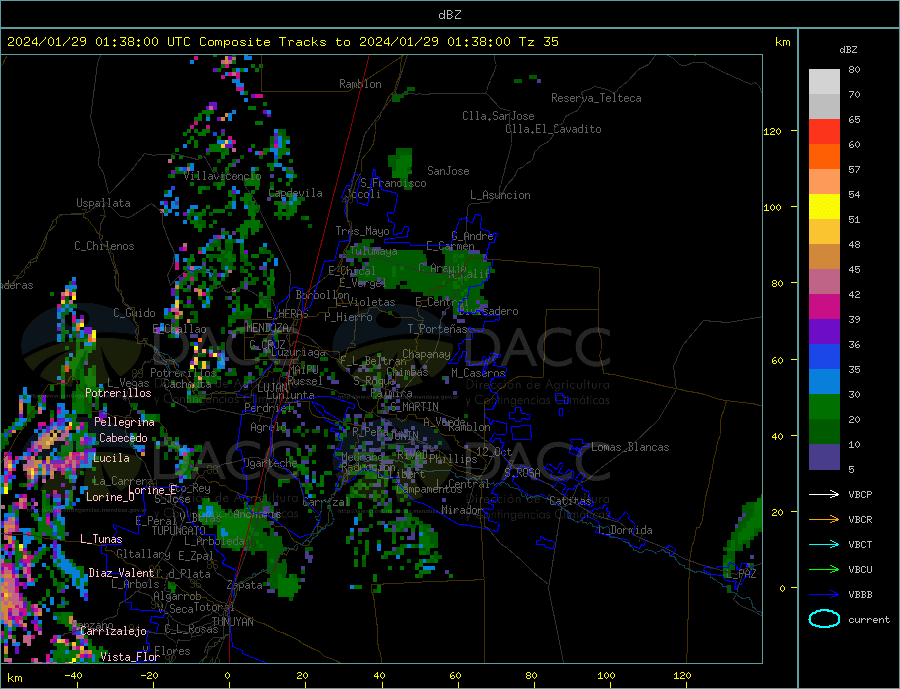The image size is (900, 689).
Task: Click the Tres_Mayo label on map
Action: pos(362,231)
